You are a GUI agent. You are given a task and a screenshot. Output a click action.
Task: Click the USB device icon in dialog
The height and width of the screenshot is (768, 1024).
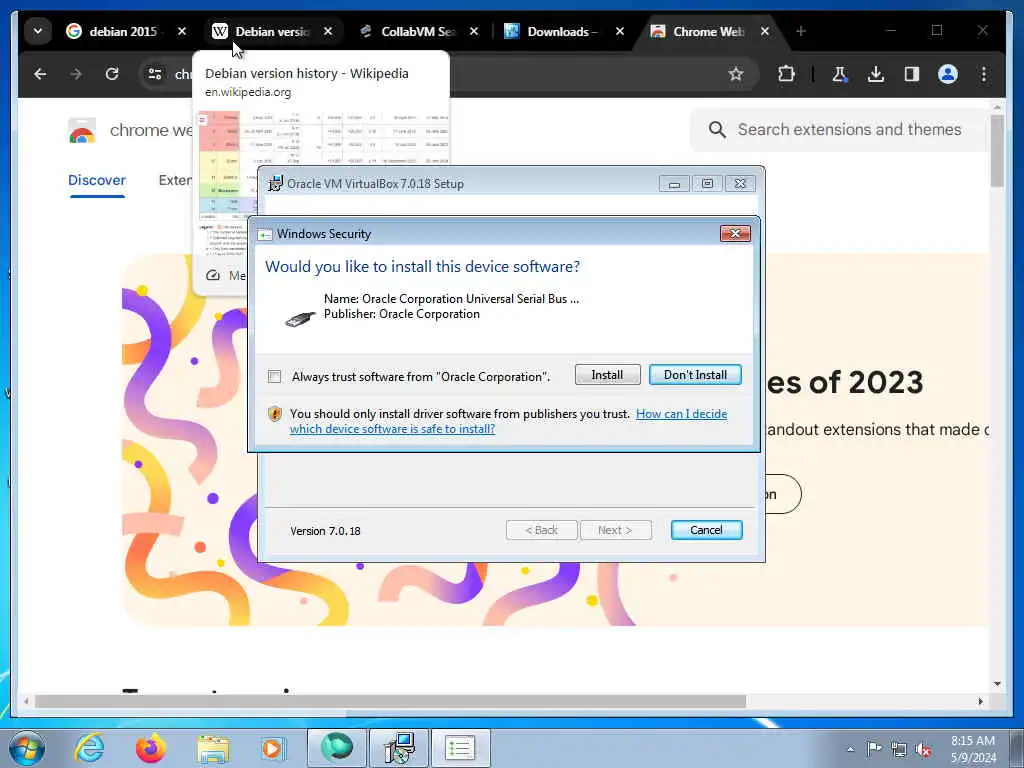(300, 319)
